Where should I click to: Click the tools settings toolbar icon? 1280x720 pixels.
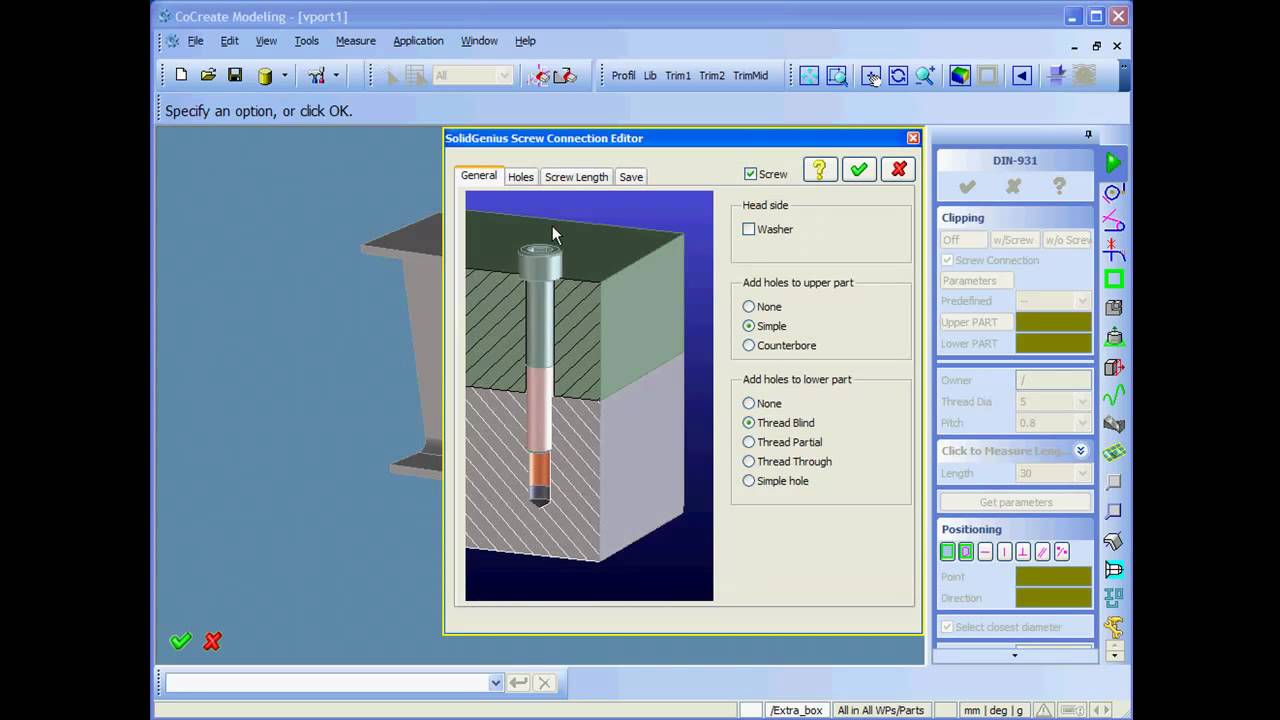[x=316, y=75]
